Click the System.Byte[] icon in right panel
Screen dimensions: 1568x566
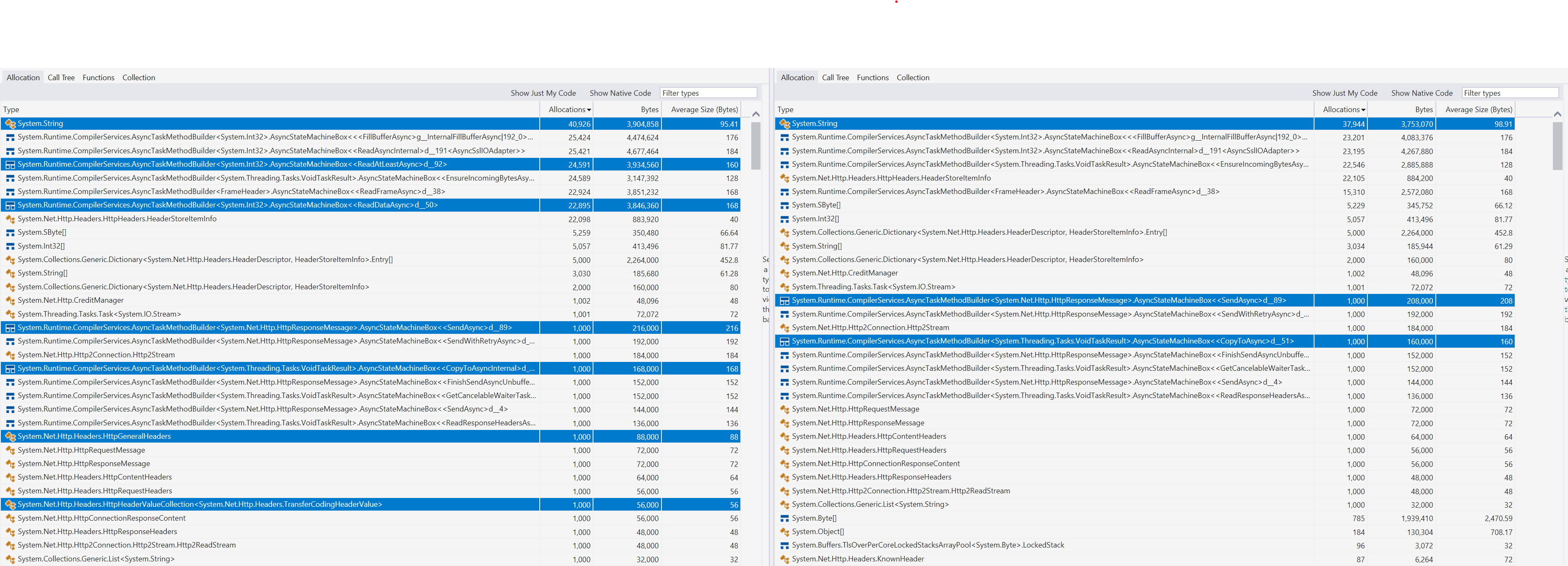(x=784, y=519)
